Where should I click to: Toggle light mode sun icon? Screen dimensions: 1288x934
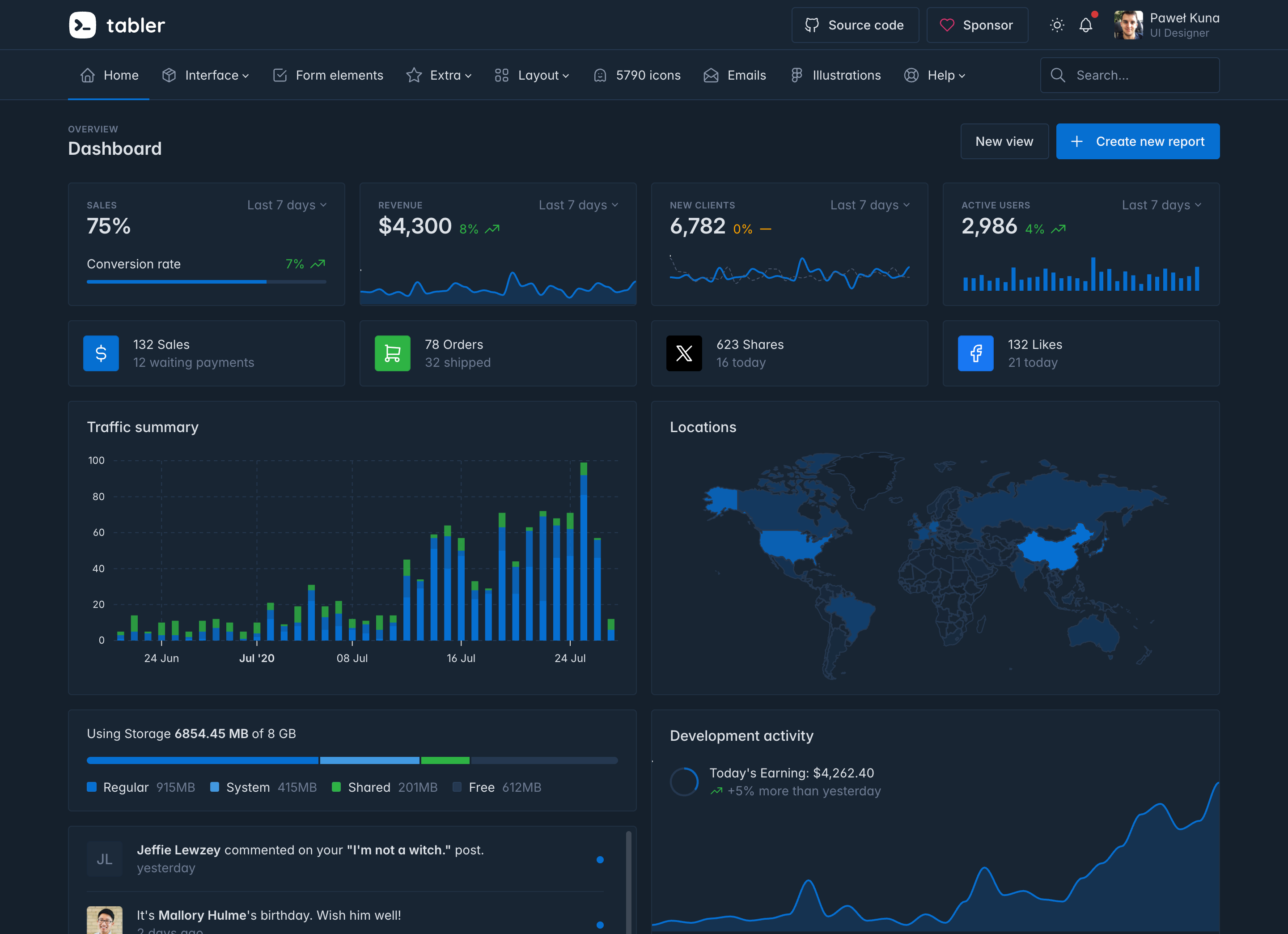[1057, 25]
